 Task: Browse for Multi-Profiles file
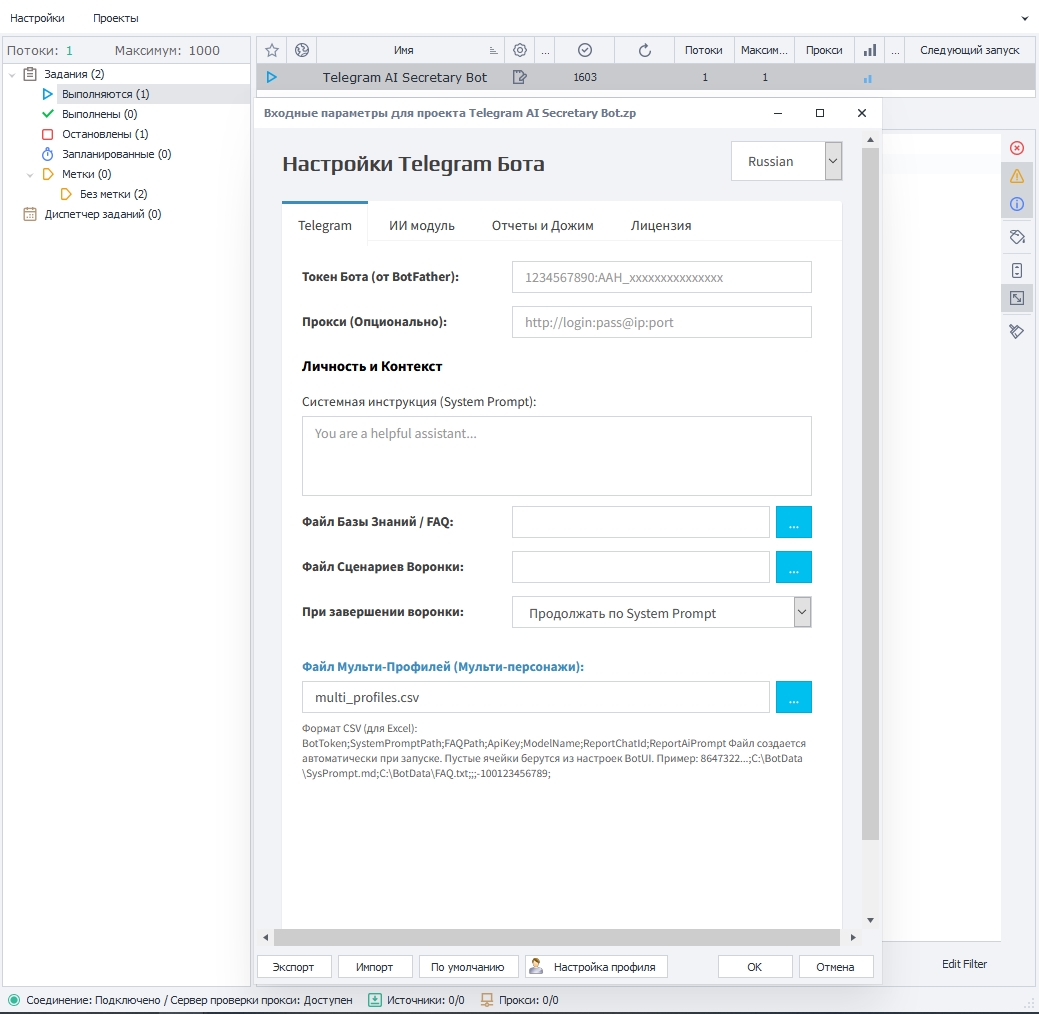(x=793, y=697)
